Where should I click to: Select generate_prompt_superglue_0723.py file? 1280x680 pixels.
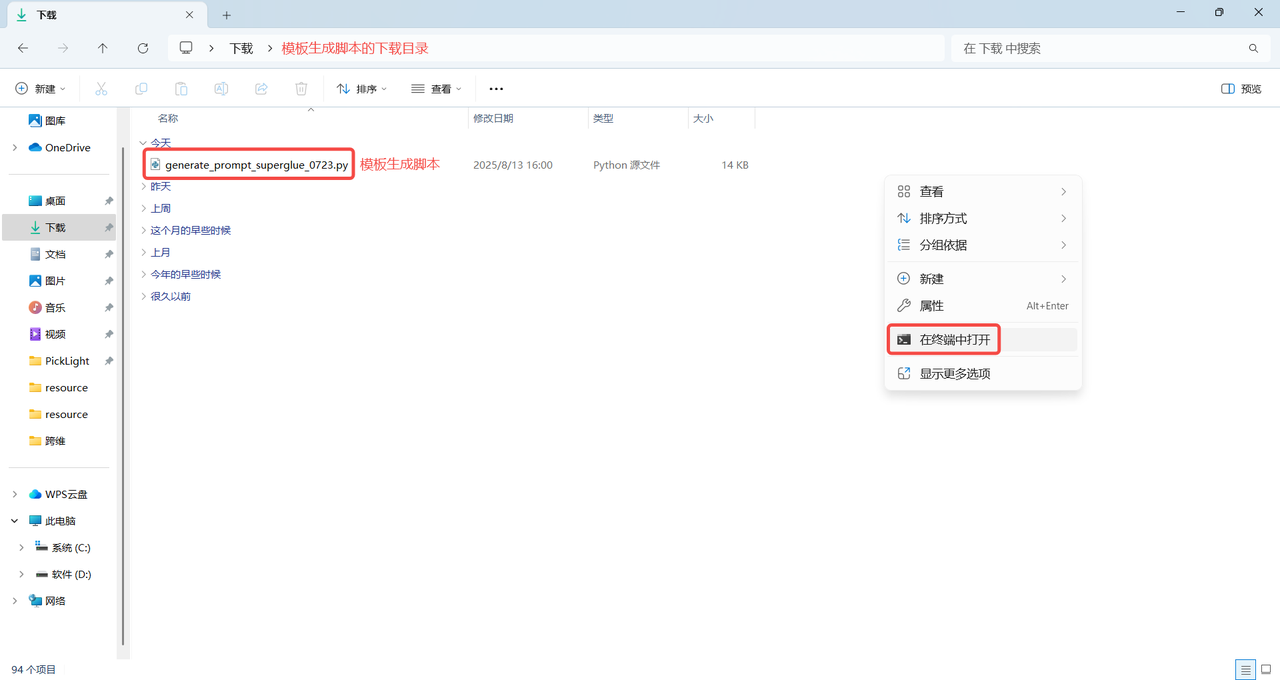(256, 165)
